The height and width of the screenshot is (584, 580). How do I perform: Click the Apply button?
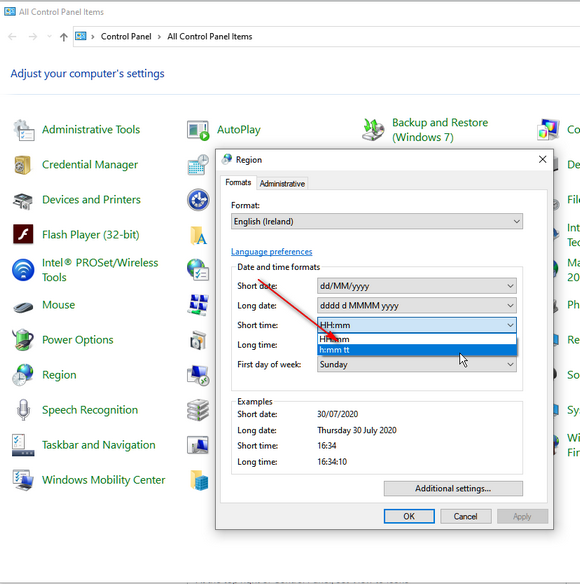point(522,516)
